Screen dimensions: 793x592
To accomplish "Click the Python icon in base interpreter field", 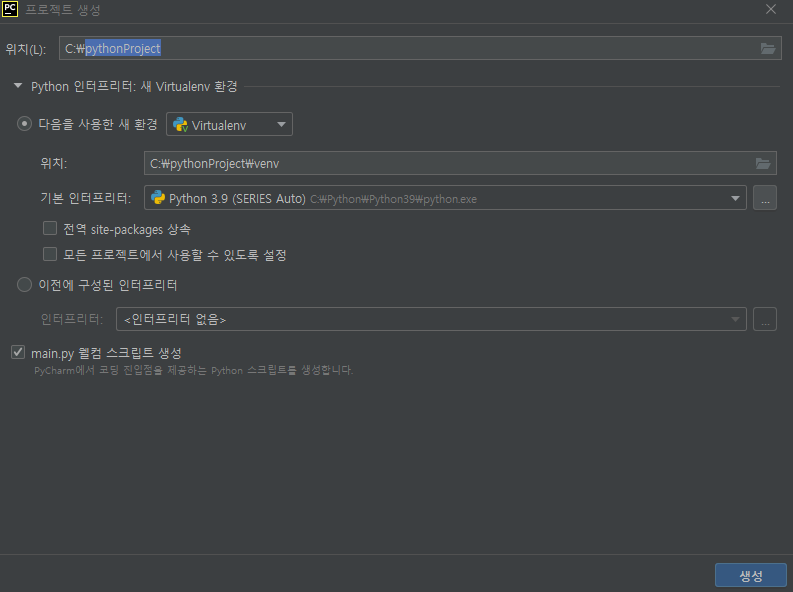I will (158, 198).
